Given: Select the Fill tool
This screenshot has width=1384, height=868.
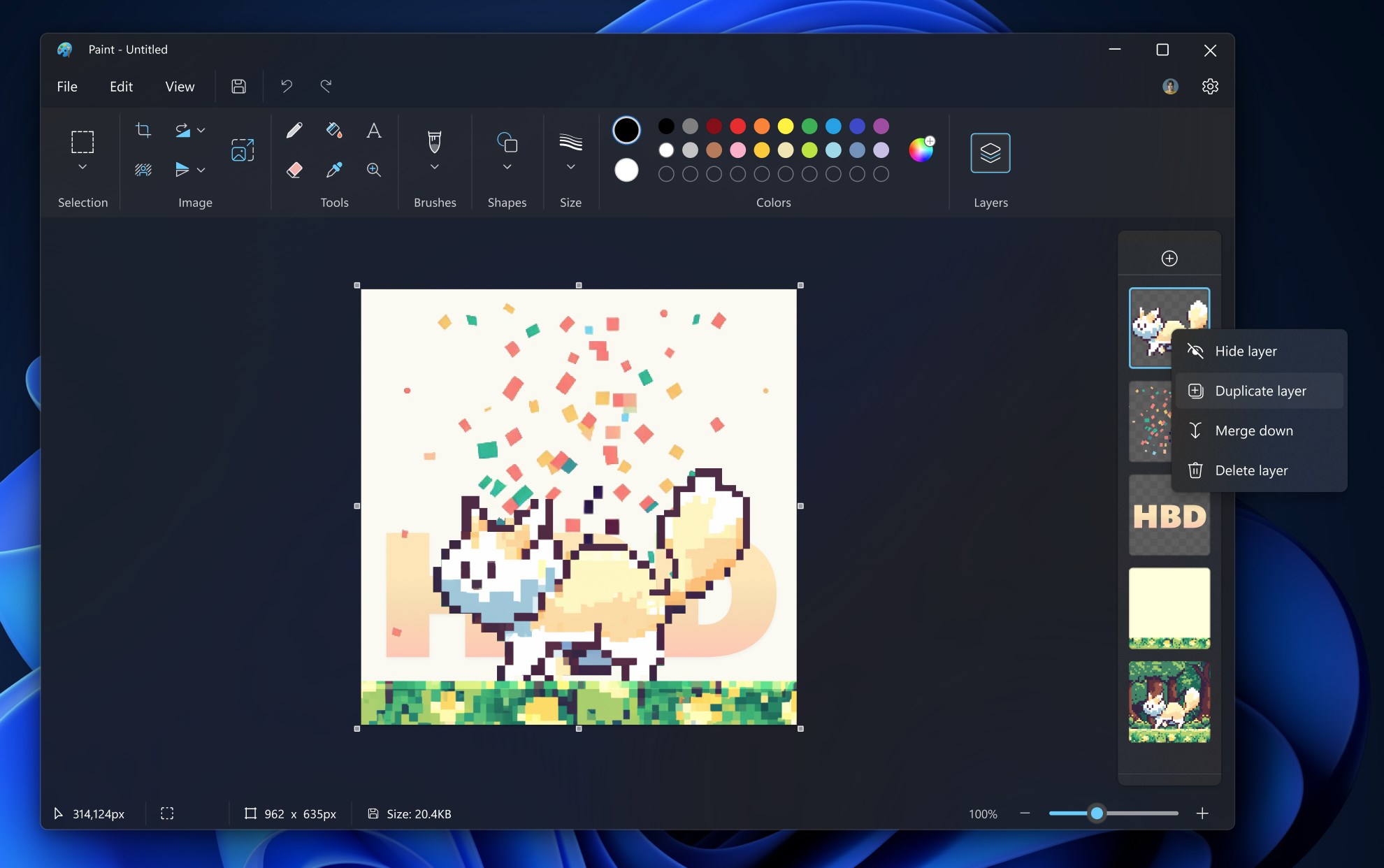Looking at the screenshot, I should tap(334, 129).
